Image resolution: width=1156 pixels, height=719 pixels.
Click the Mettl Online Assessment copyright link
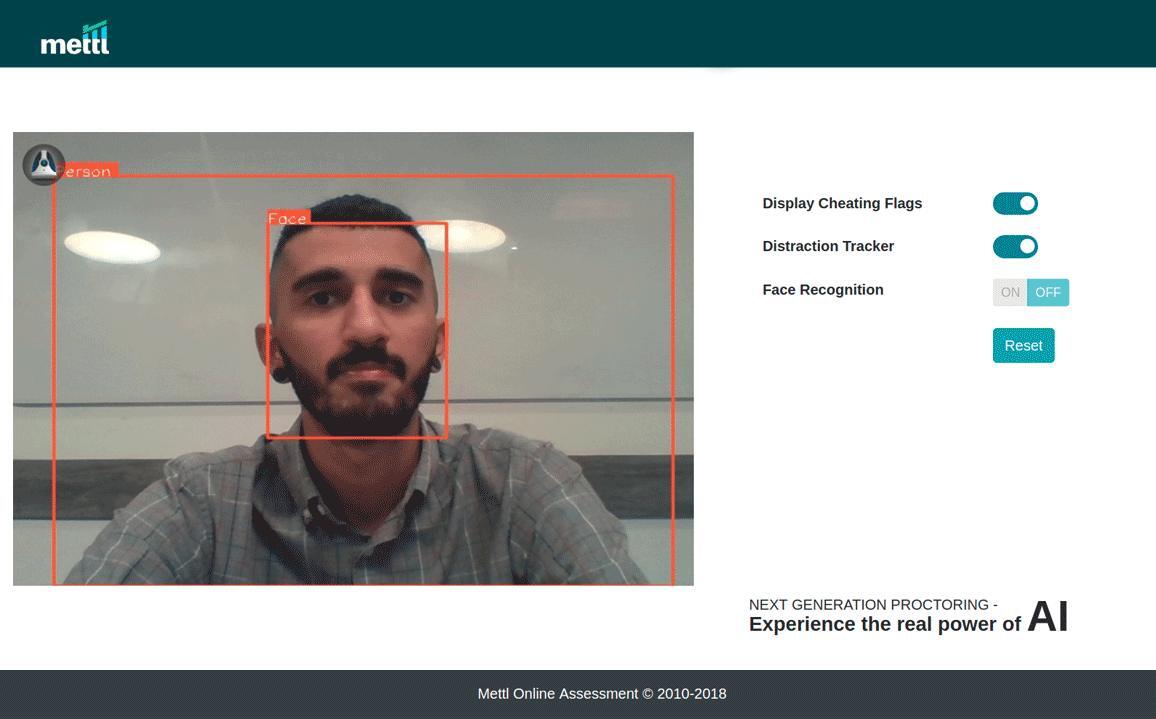coord(602,693)
